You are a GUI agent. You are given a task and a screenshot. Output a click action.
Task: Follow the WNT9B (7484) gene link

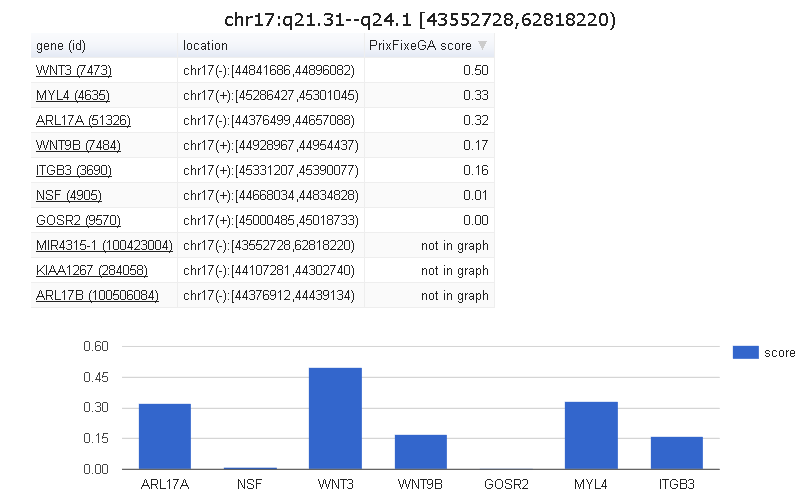point(78,146)
